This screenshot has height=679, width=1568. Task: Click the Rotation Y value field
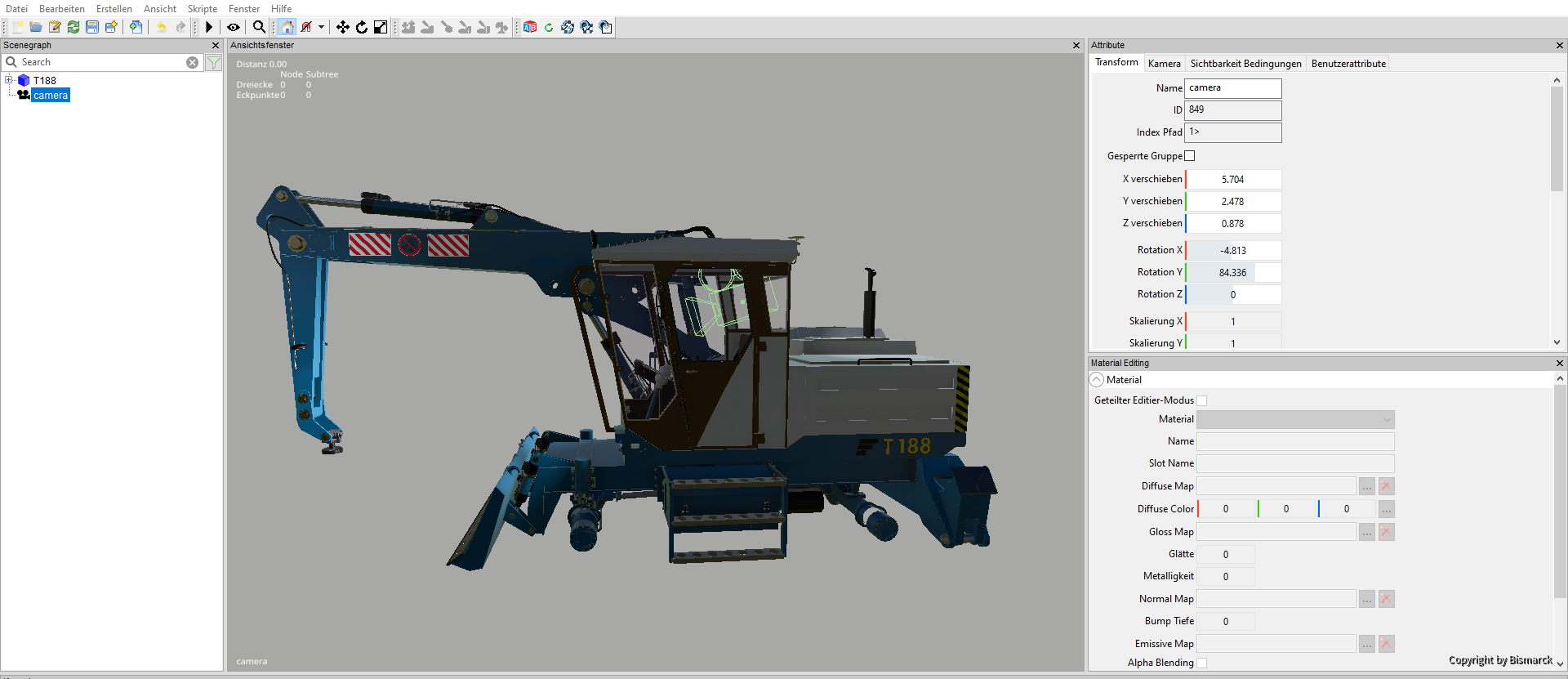[1233, 272]
